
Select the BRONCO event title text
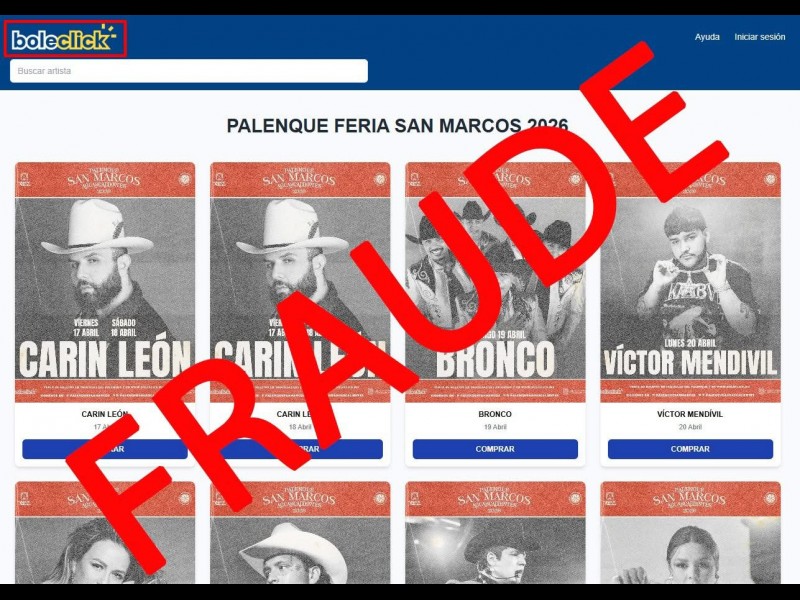pyautogui.click(x=495, y=414)
